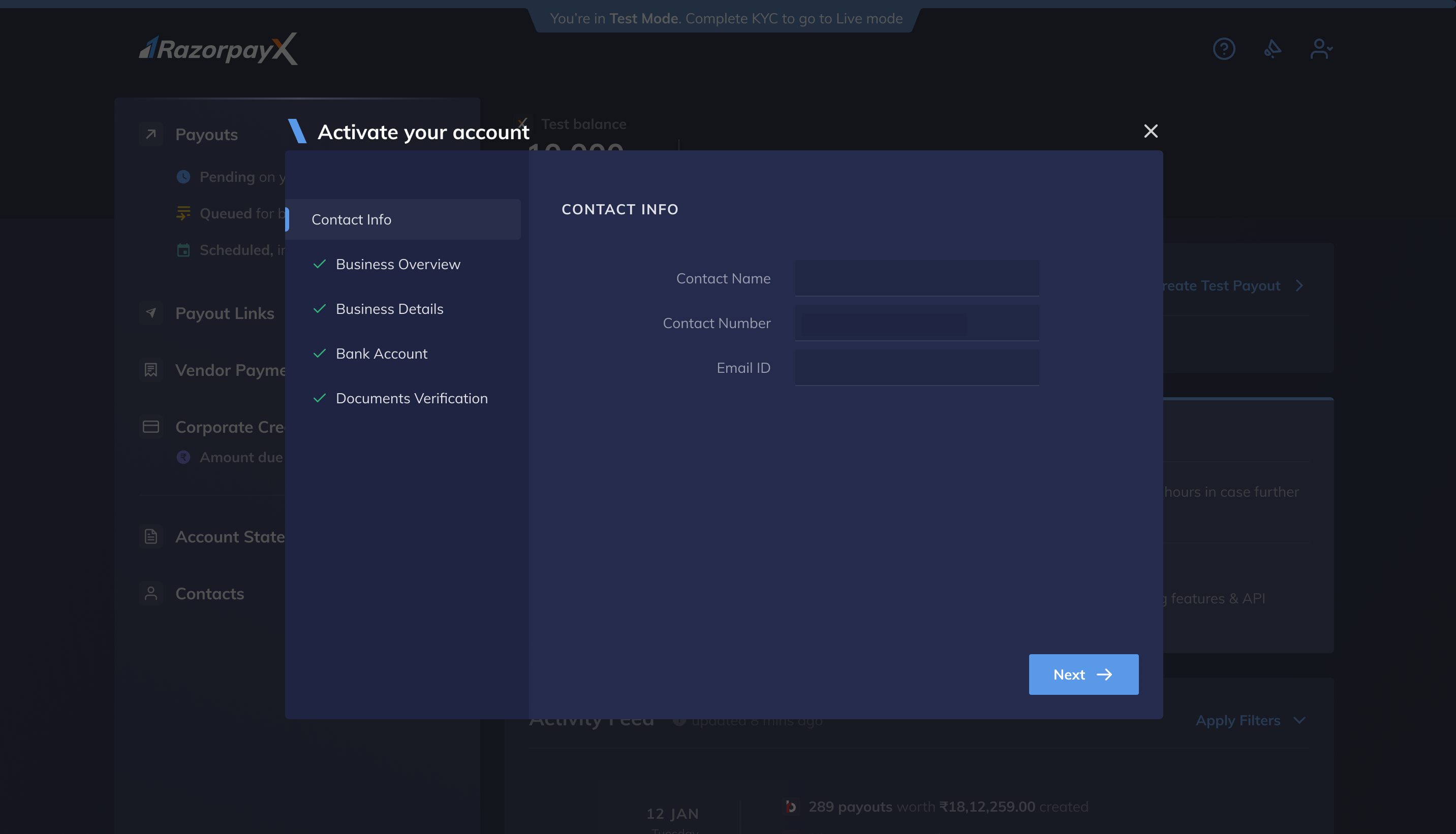
Task: Click the arrow inside the Next button
Action: 1104,675
